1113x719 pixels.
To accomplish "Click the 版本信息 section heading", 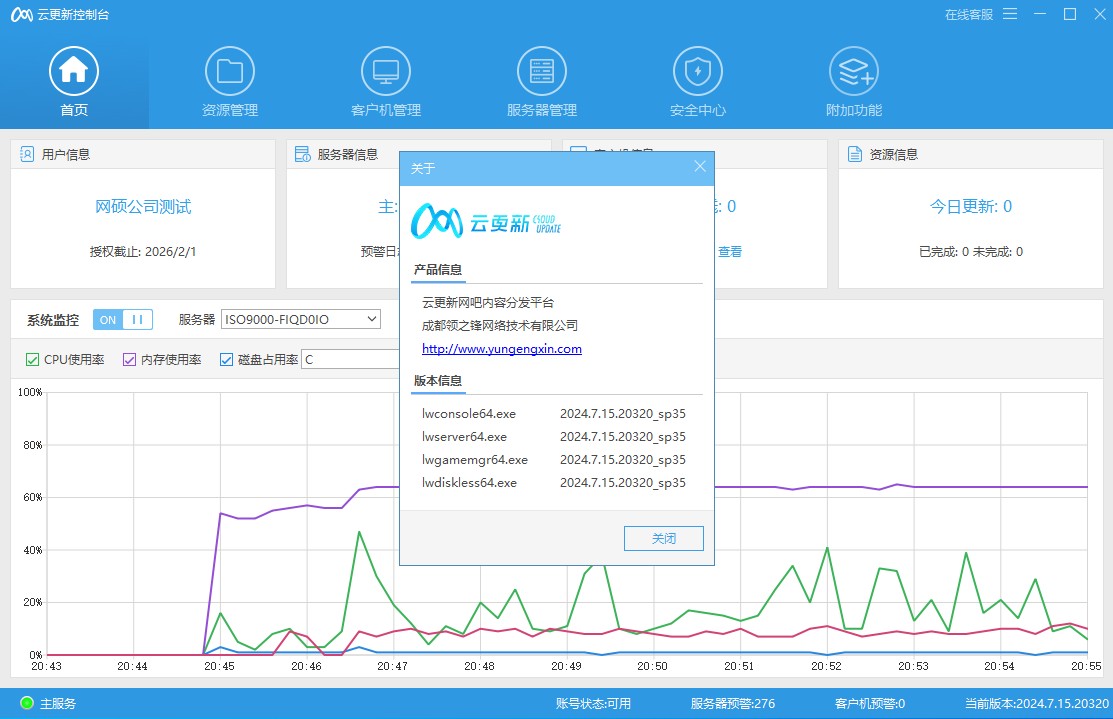I will coord(438,380).
